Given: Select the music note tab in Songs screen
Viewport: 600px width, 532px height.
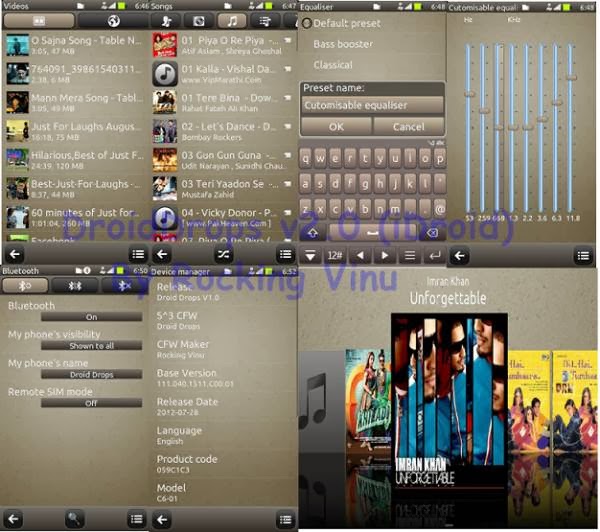Looking at the screenshot, I should (232, 21).
